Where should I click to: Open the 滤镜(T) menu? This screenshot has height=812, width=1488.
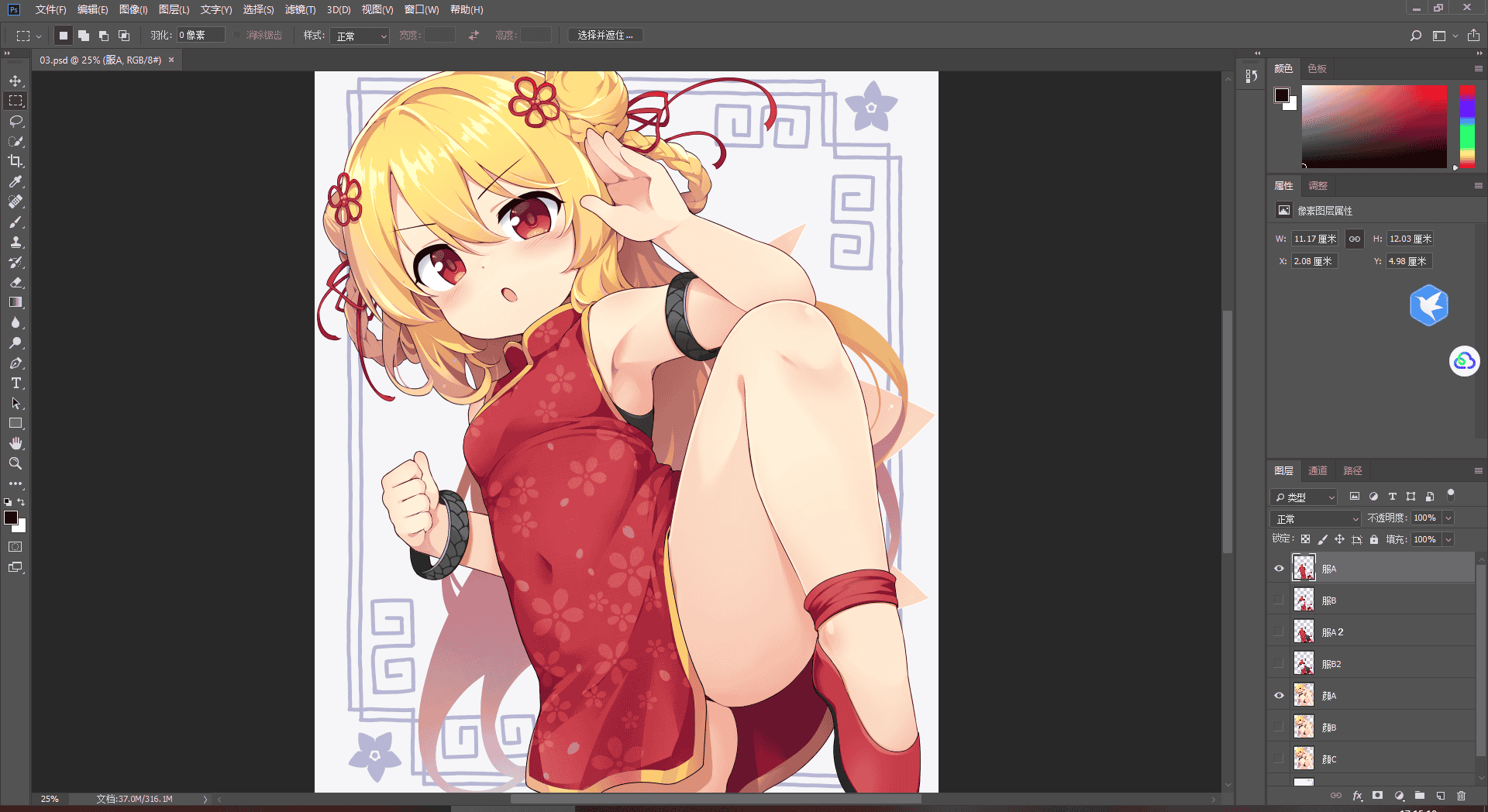pyautogui.click(x=300, y=9)
